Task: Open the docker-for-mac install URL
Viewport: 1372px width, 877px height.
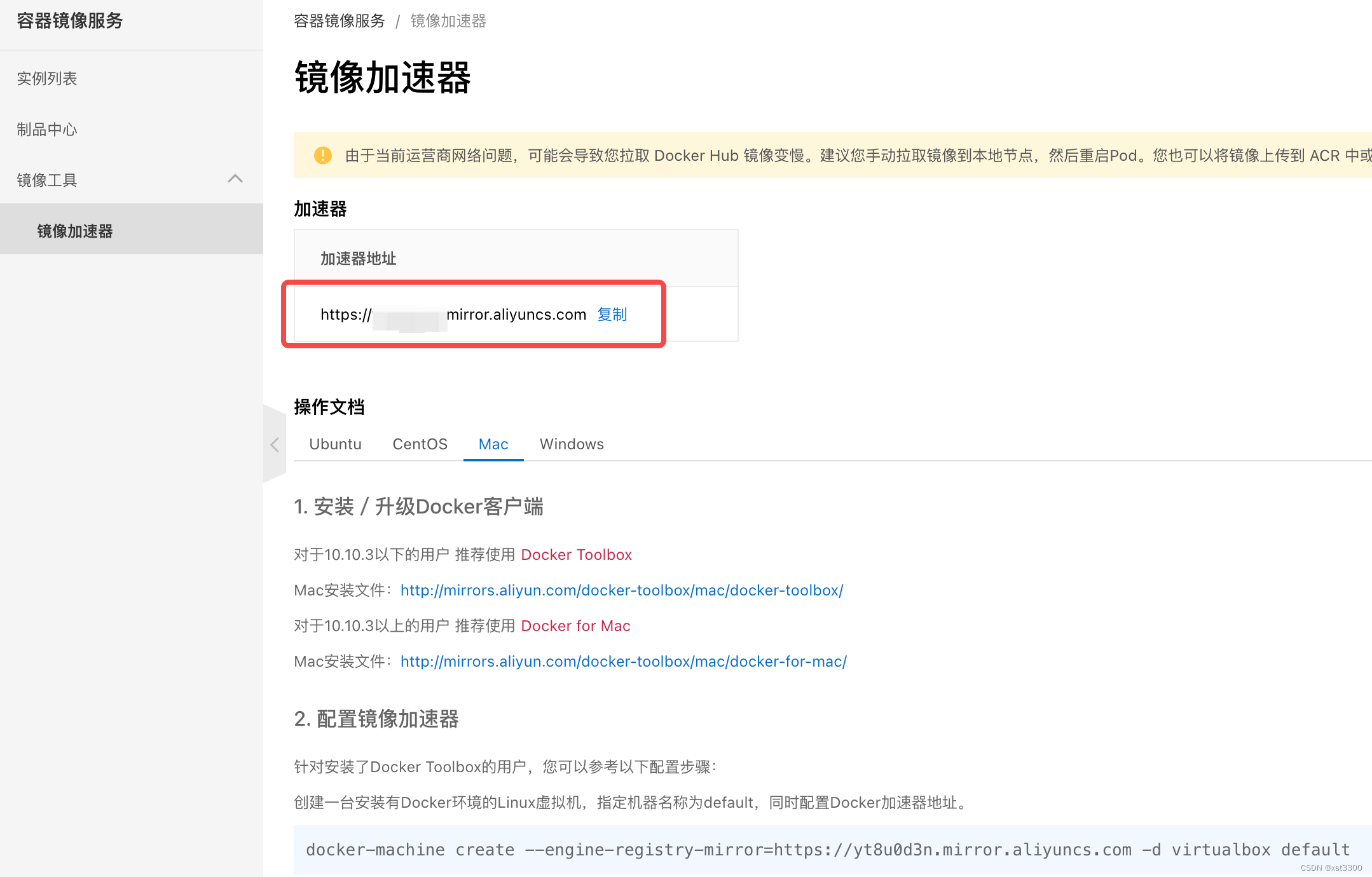Action: pyautogui.click(x=624, y=661)
